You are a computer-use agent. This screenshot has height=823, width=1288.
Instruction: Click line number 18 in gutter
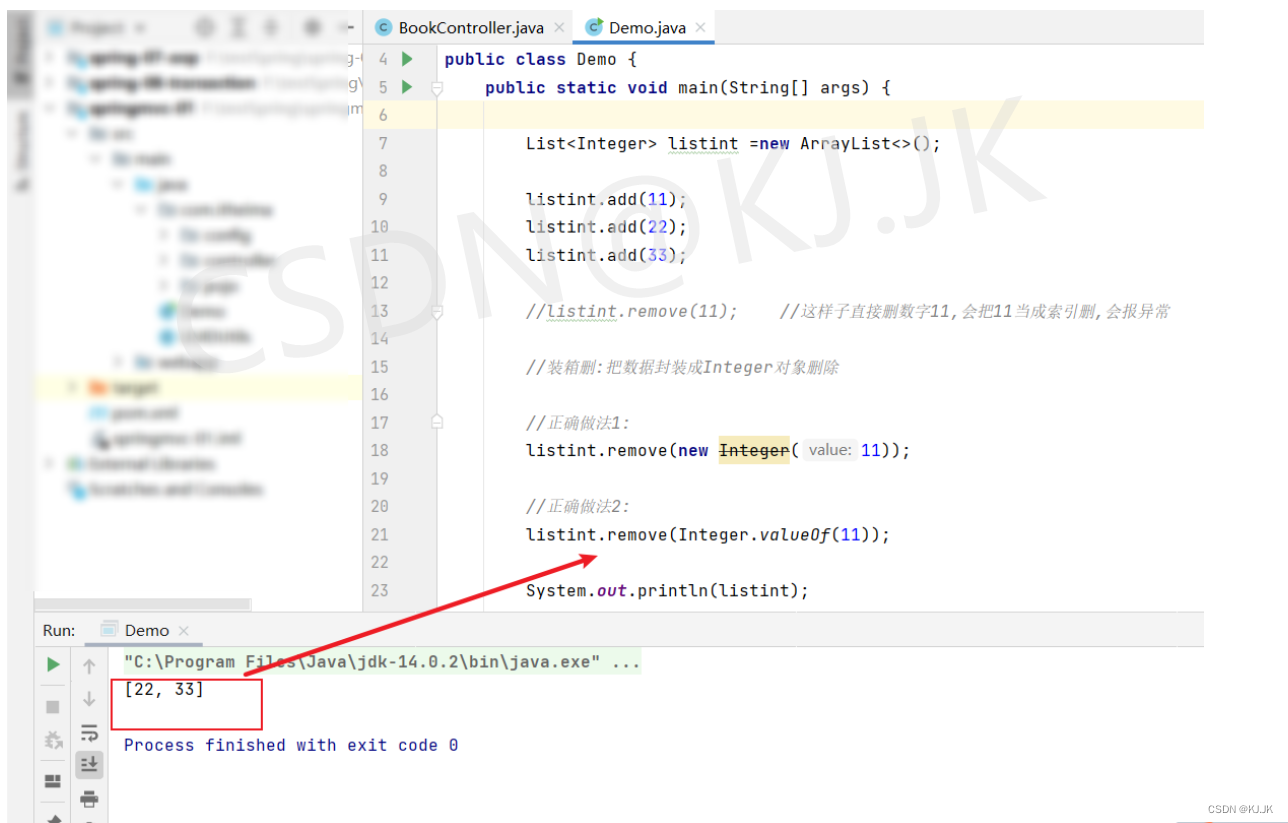click(x=379, y=451)
